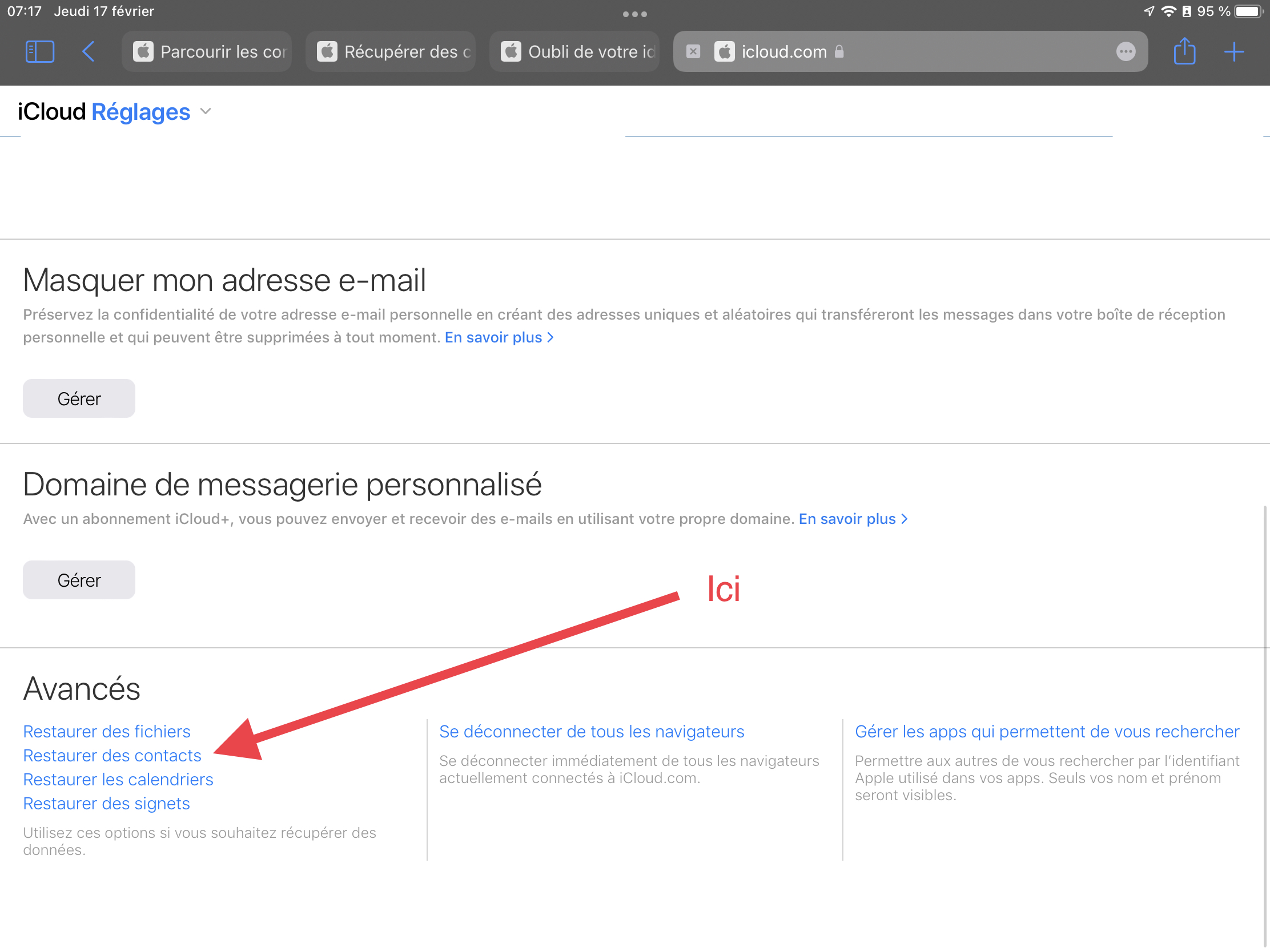Tap the three dots multitasking icon at top
The width and height of the screenshot is (1270, 952).
click(634, 14)
